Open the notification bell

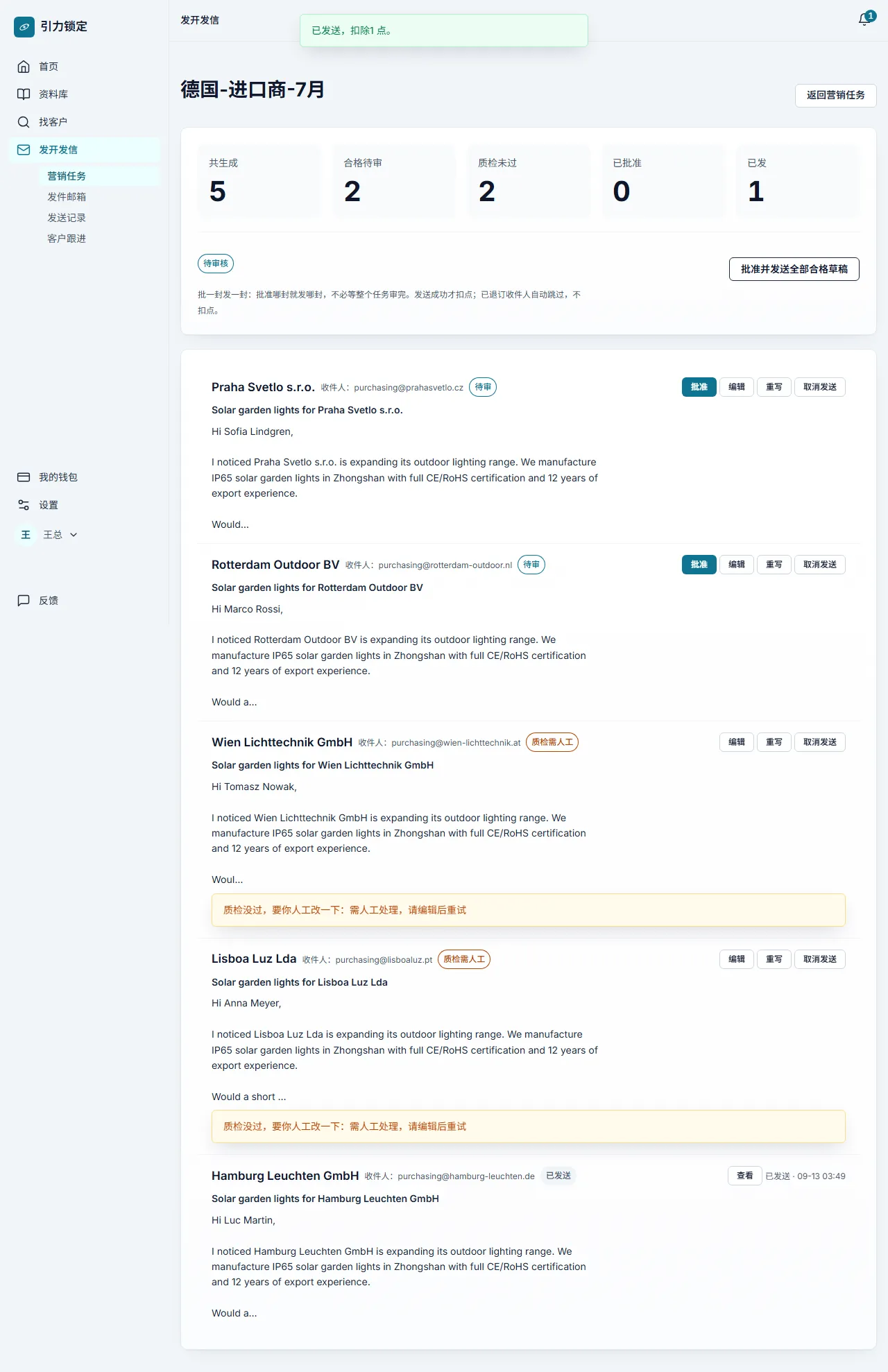click(x=865, y=20)
